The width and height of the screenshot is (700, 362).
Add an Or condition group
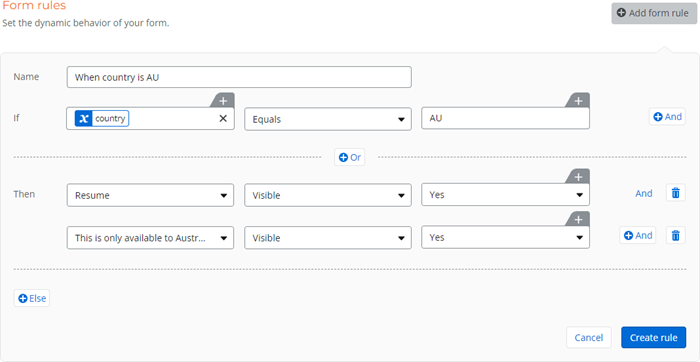(x=350, y=157)
